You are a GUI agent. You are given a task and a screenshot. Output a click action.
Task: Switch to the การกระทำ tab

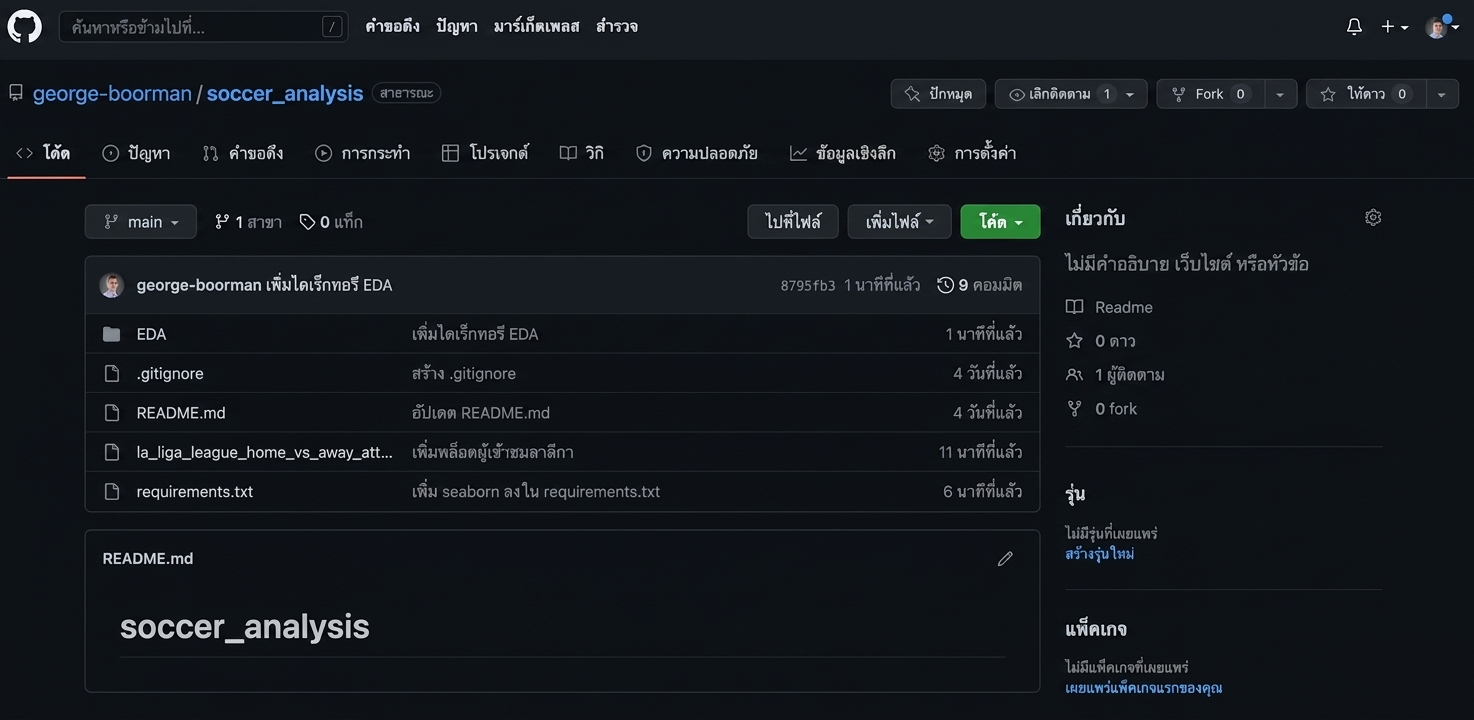pos(362,153)
